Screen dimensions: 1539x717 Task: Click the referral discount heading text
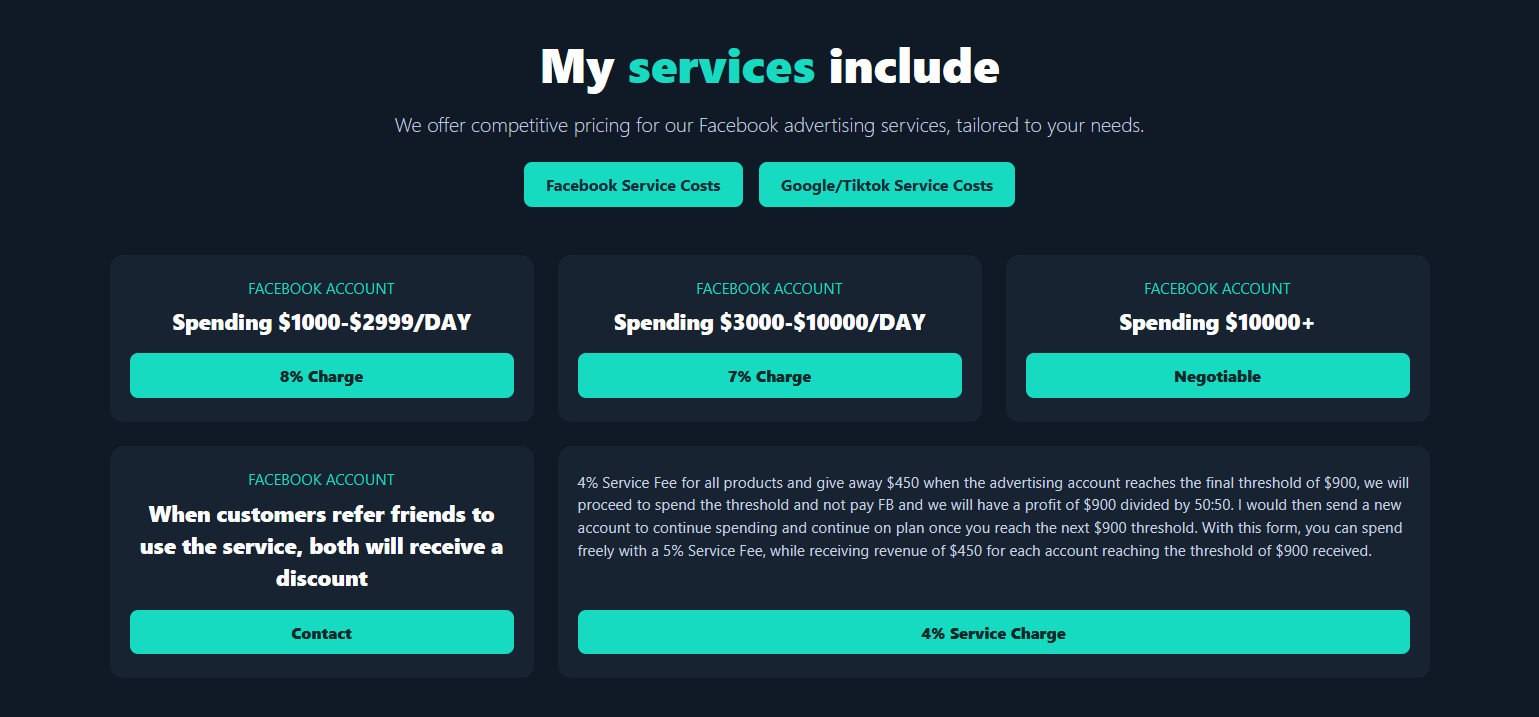(x=321, y=546)
